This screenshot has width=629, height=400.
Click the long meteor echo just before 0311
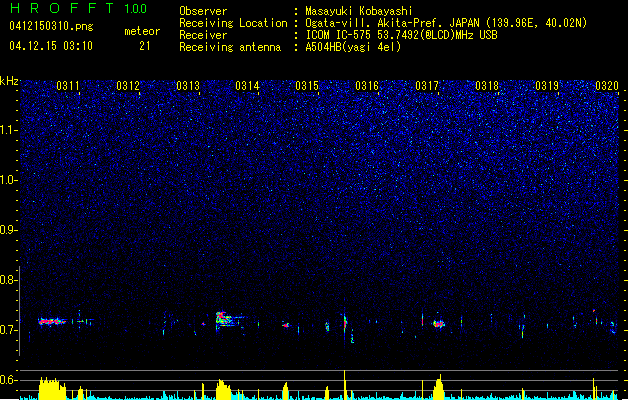click(52, 321)
